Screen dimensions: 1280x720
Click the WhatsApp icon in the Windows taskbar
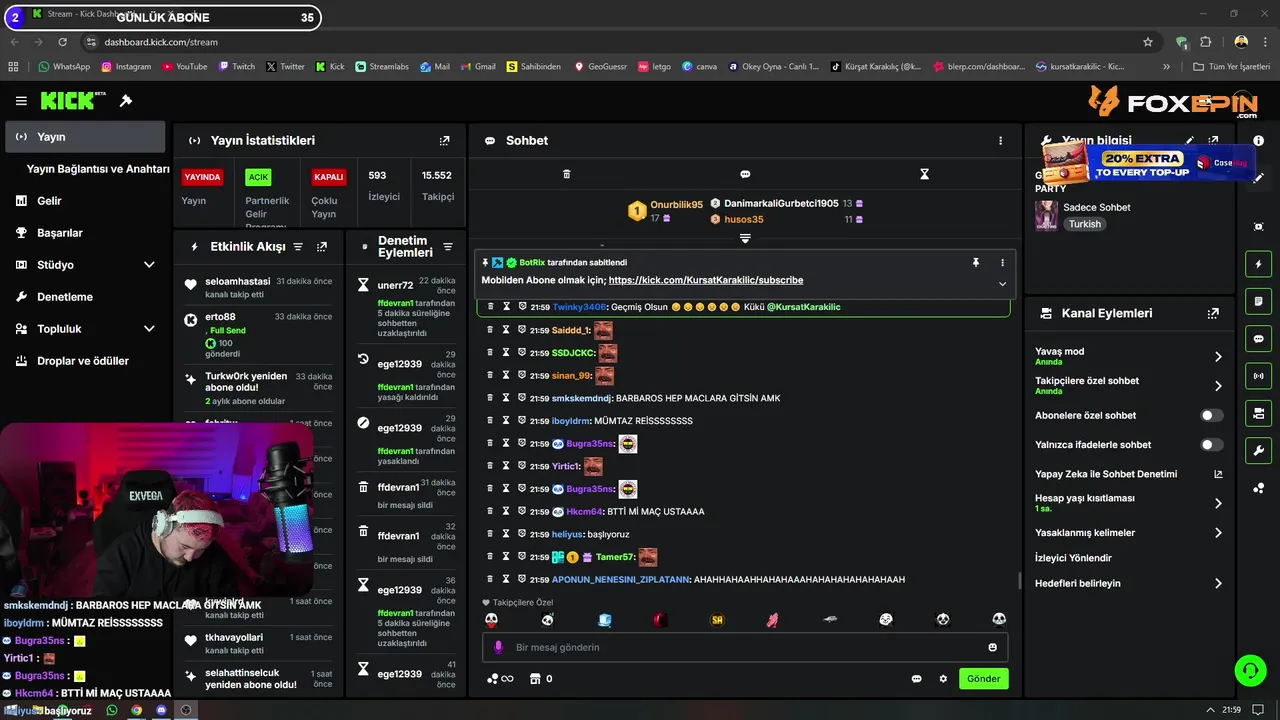[111, 710]
